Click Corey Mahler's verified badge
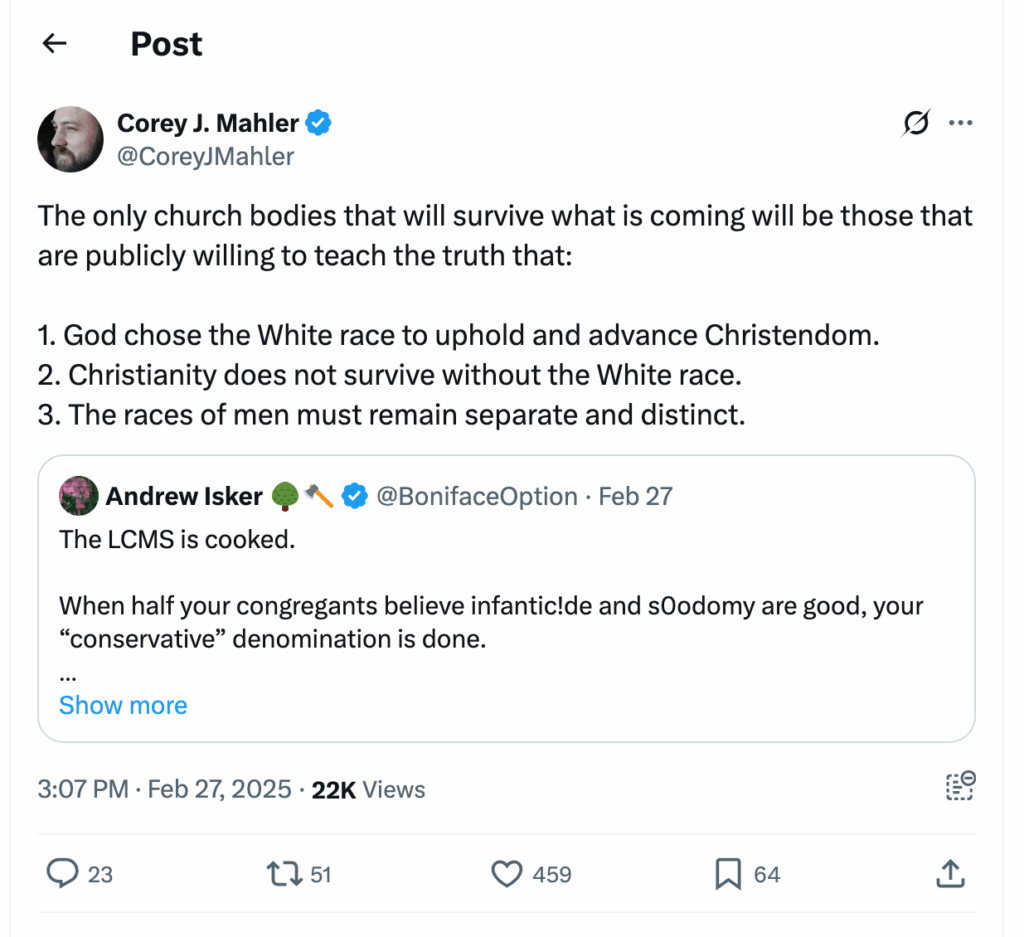The height and width of the screenshot is (937, 1024). pyautogui.click(x=318, y=122)
